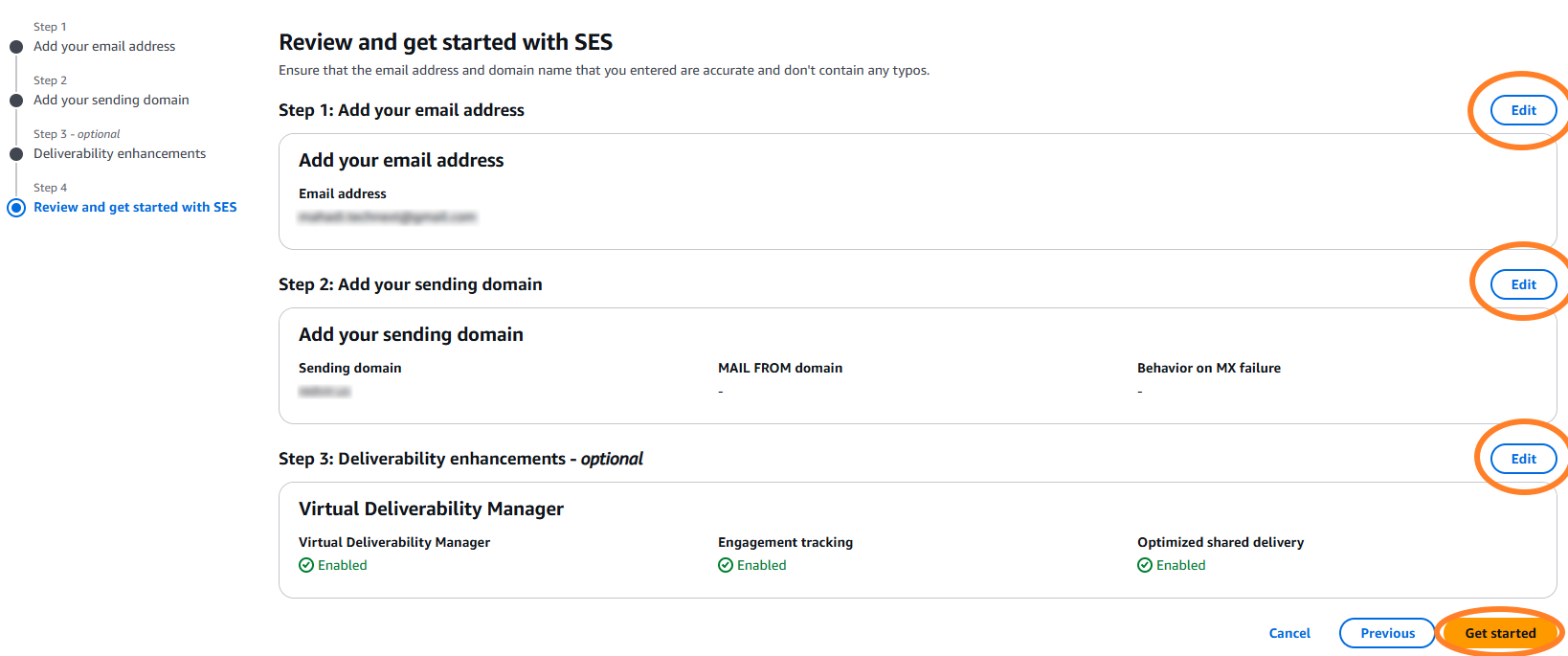Edit Step 1 email address section
1568x656 pixels.
pos(1523,110)
